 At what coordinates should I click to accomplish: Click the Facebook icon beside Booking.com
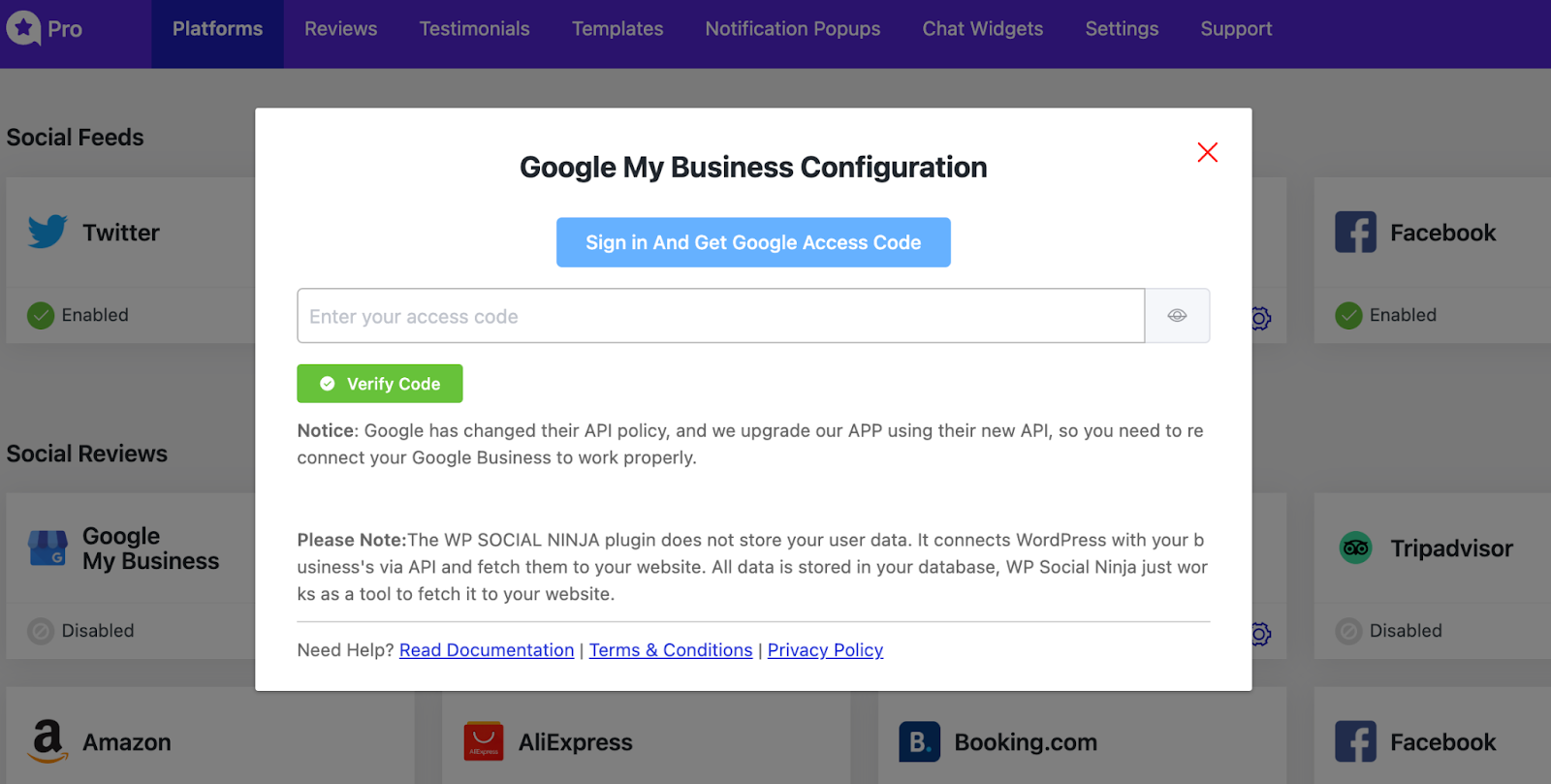1355,741
